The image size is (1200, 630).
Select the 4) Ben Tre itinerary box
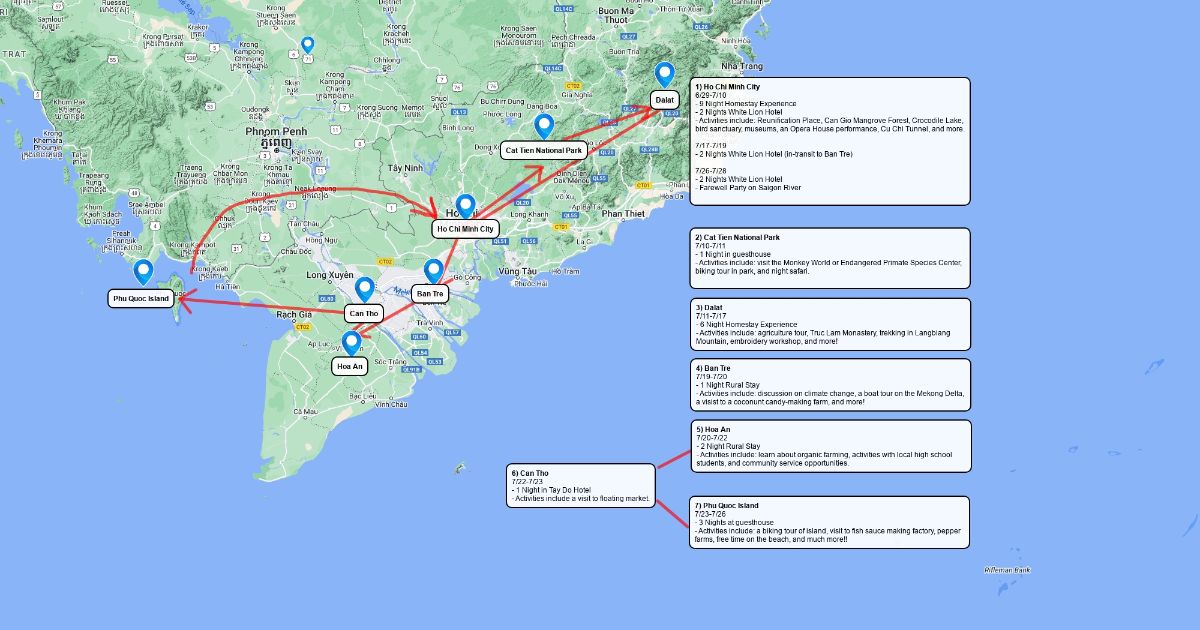(x=830, y=385)
